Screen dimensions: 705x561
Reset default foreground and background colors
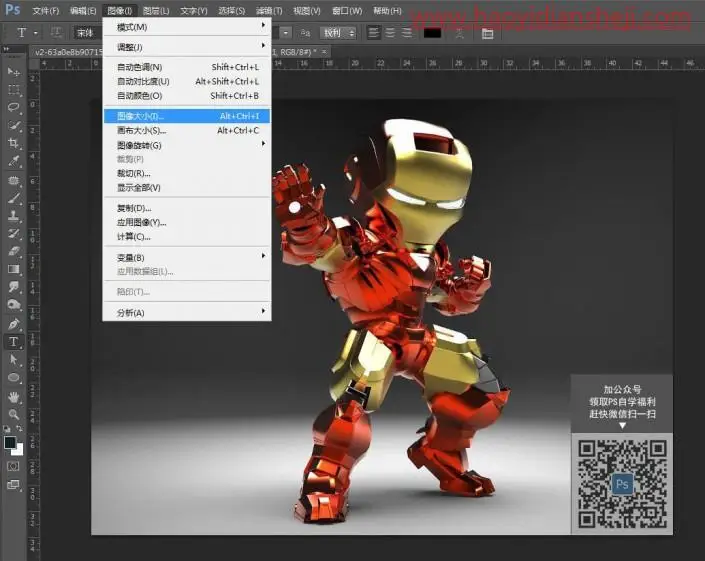pos(7,428)
